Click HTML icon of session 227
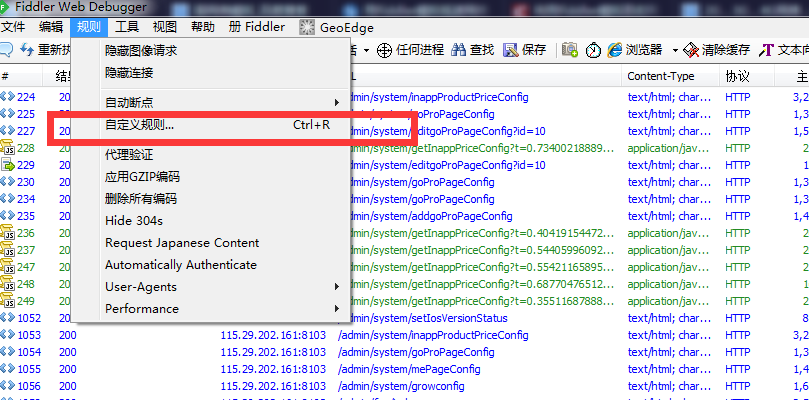This screenshot has width=809, height=400. tap(7, 131)
